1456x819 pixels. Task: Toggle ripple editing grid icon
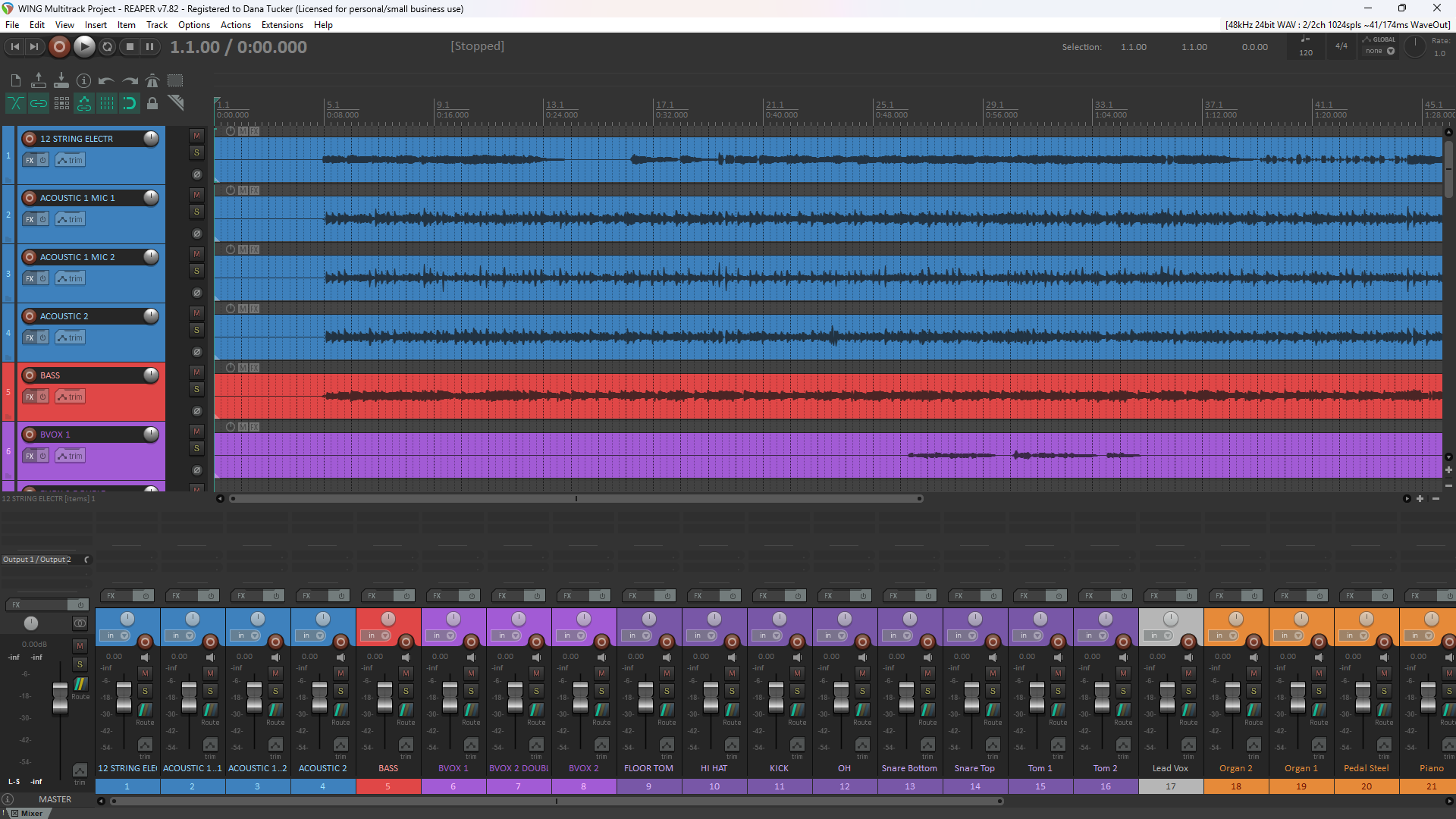click(x=61, y=103)
